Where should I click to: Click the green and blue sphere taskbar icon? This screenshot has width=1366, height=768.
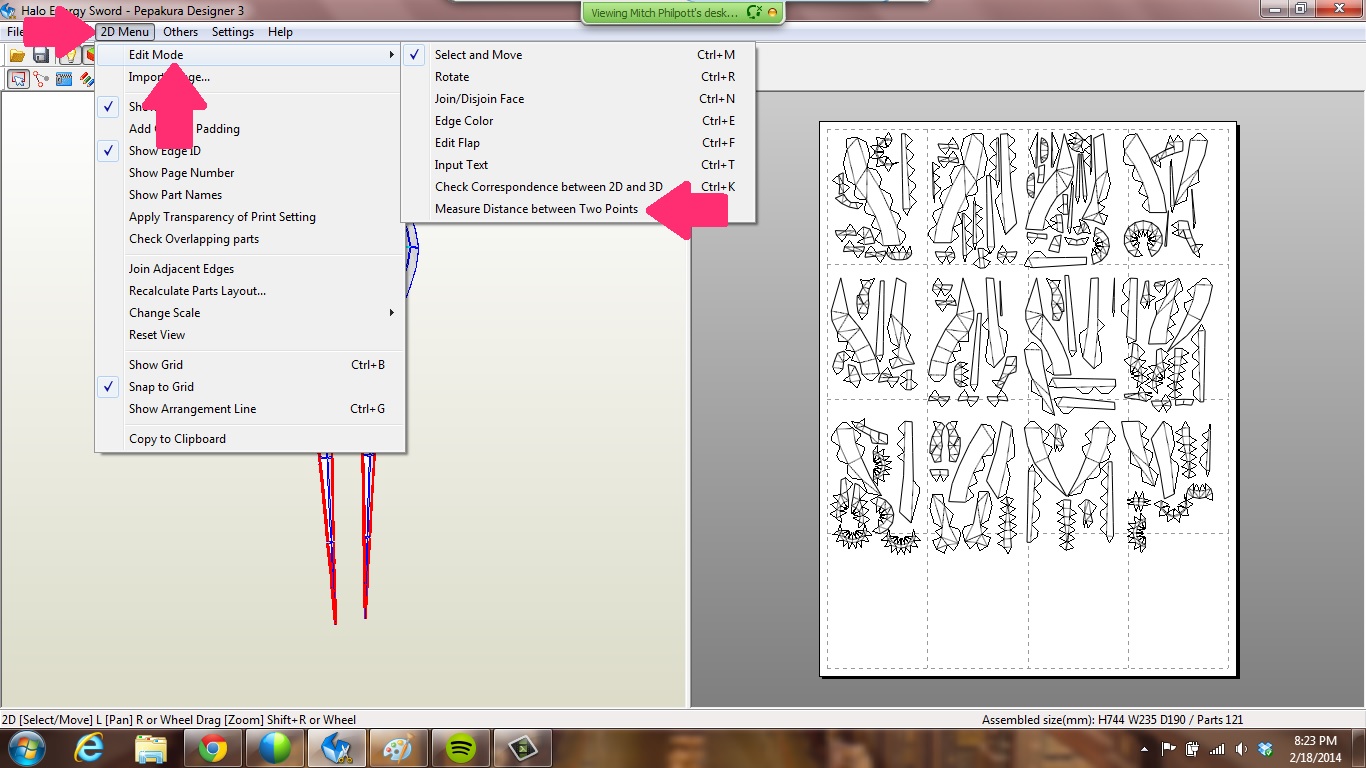point(275,748)
